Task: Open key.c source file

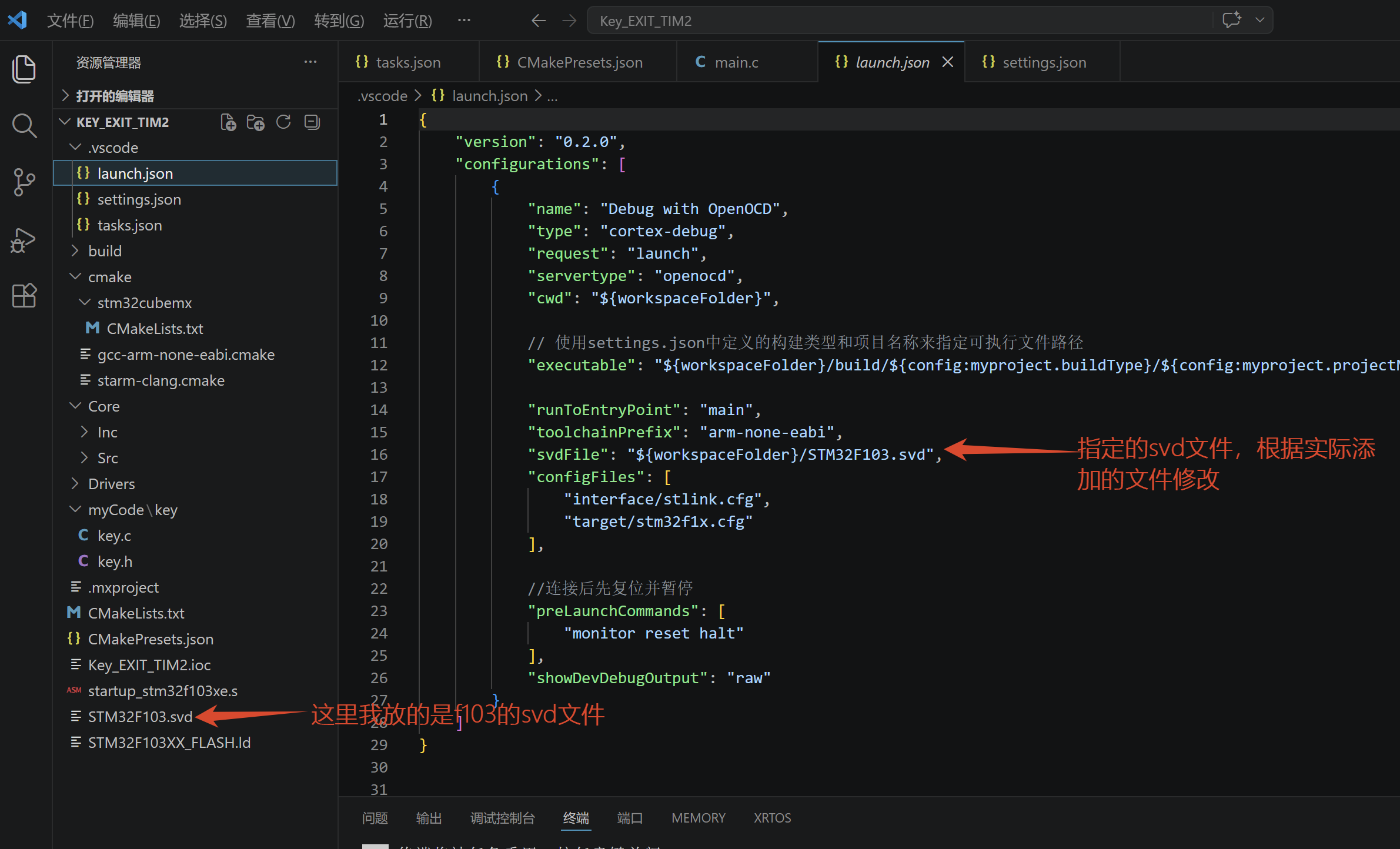Action: point(195,536)
